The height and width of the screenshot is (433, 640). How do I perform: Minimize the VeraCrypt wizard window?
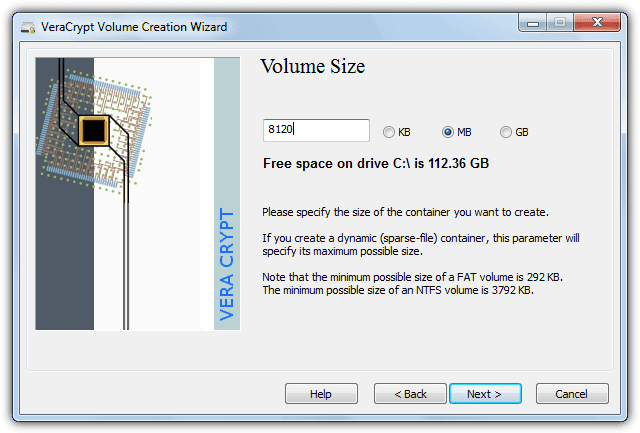pos(532,22)
